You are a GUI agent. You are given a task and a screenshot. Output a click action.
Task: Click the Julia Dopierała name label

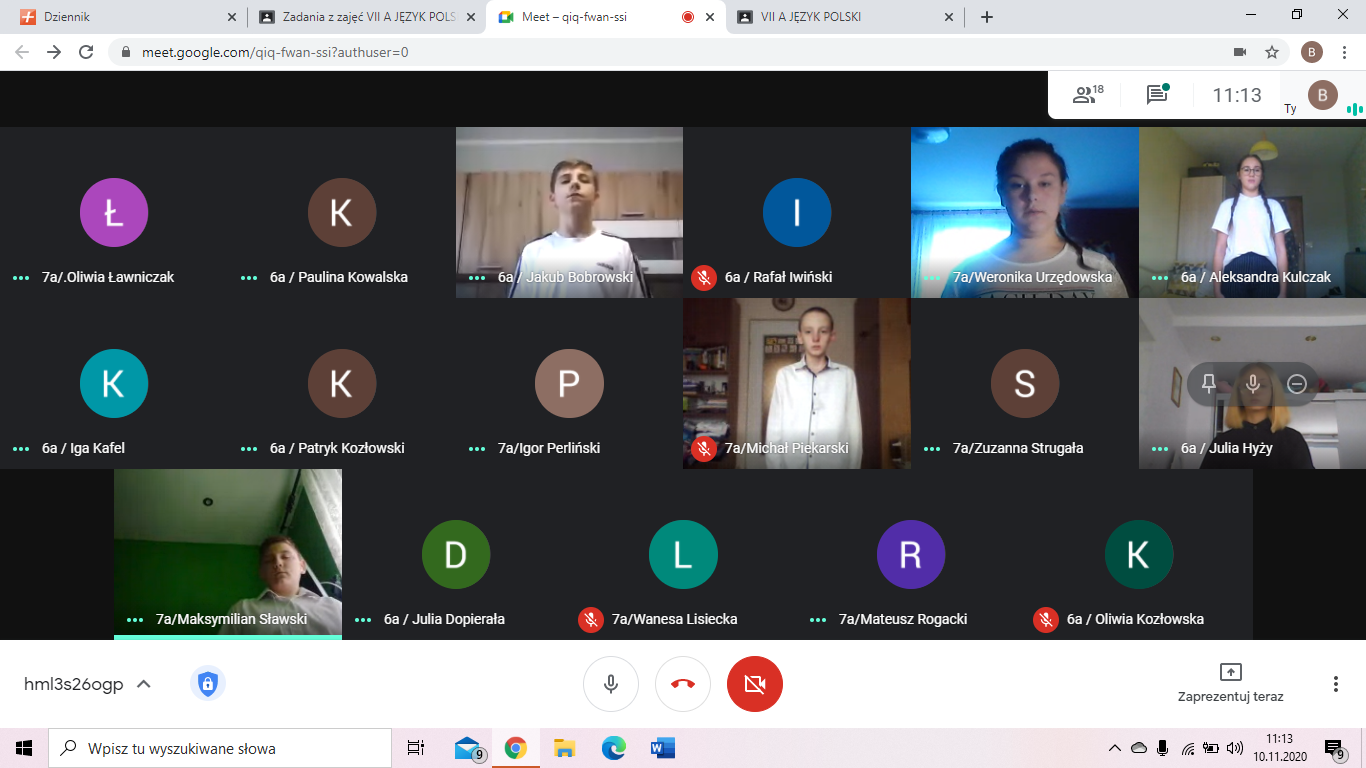point(444,619)
